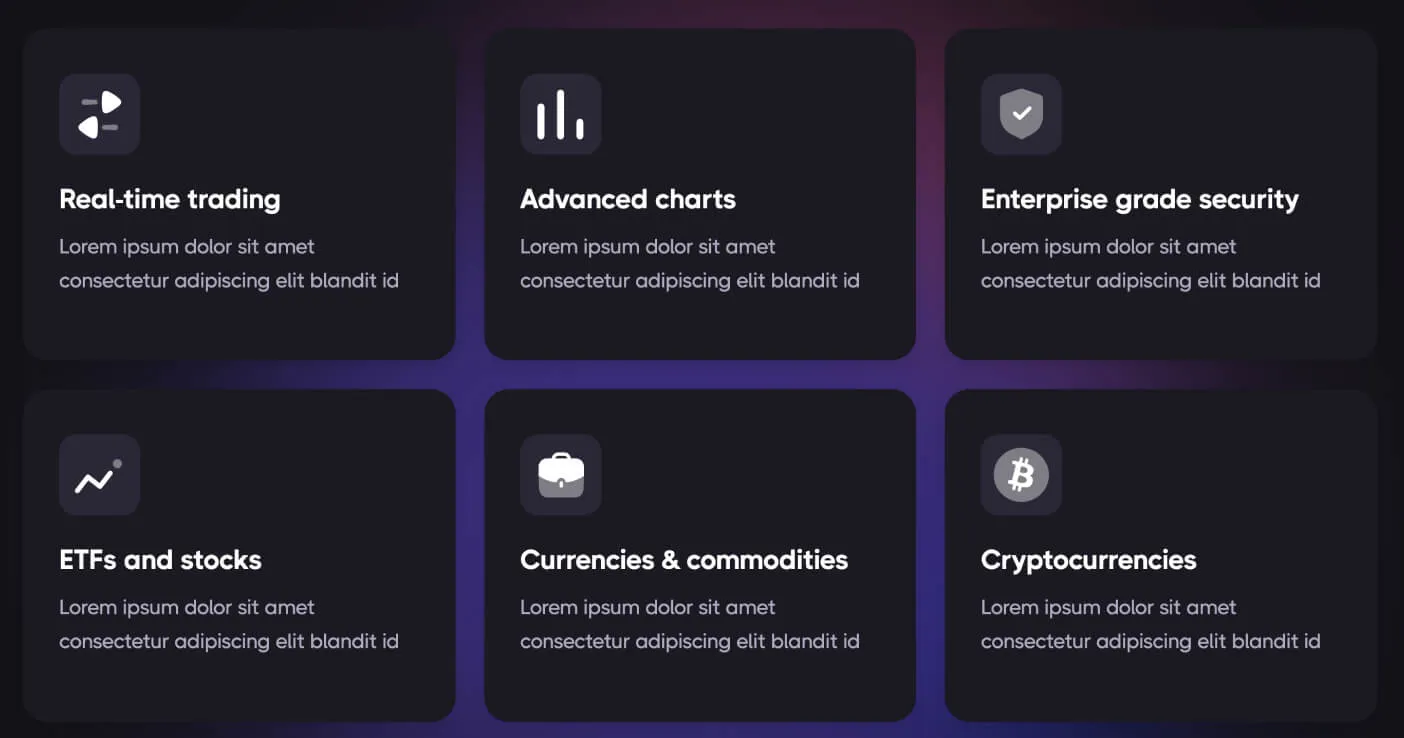Select the ETFs and stocks trend line icon
Image resolution: width=1404 pixels, height=738 pixels.
99,475
